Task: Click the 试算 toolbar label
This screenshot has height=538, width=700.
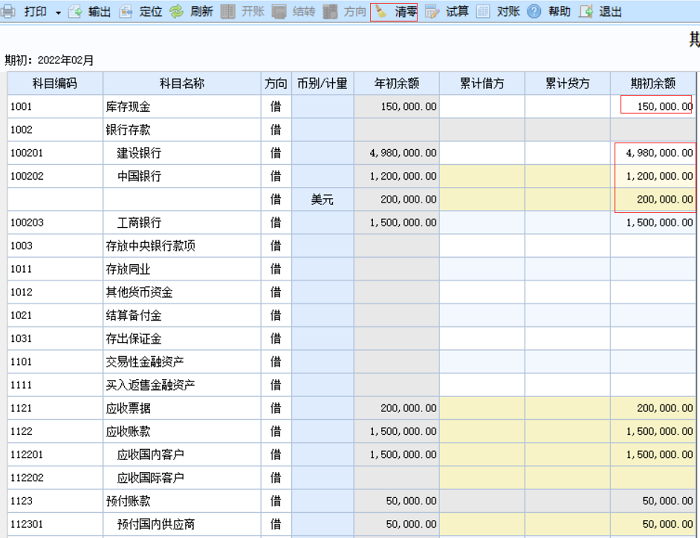Action: coord(457,12)
